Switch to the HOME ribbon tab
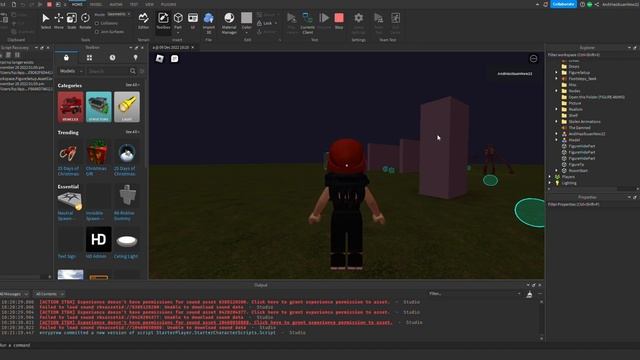The width and height of the screenshot is (640, 360). [77, 4]
